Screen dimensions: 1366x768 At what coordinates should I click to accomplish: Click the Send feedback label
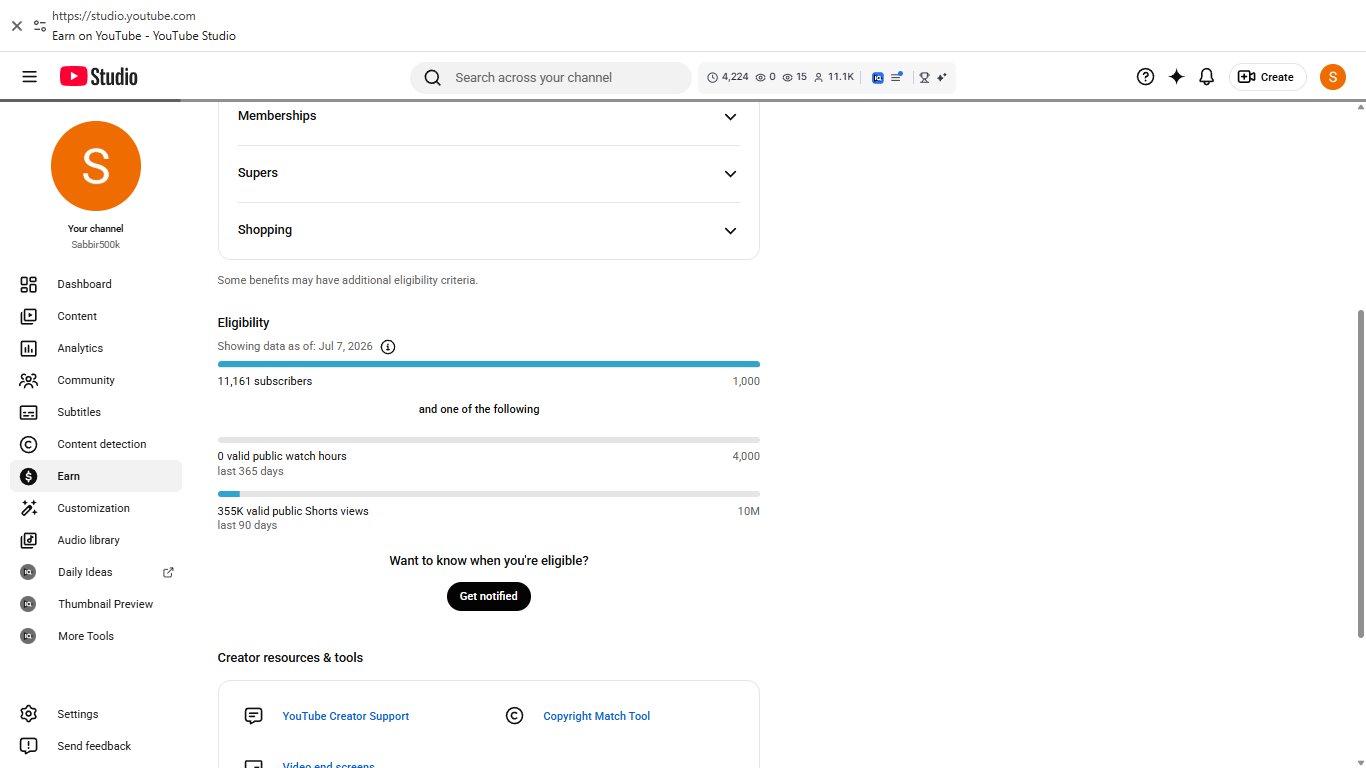tap(94, 746)
